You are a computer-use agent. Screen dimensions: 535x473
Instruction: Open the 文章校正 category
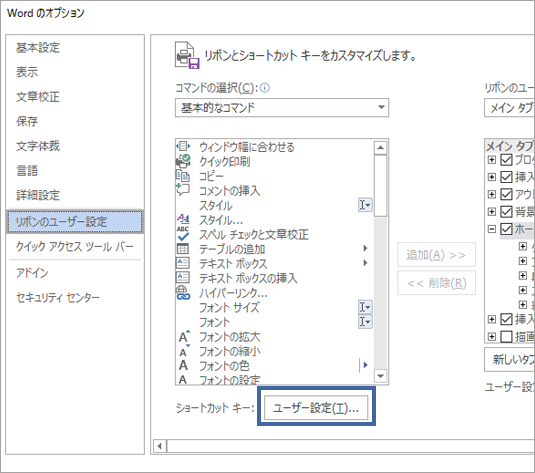38,97
